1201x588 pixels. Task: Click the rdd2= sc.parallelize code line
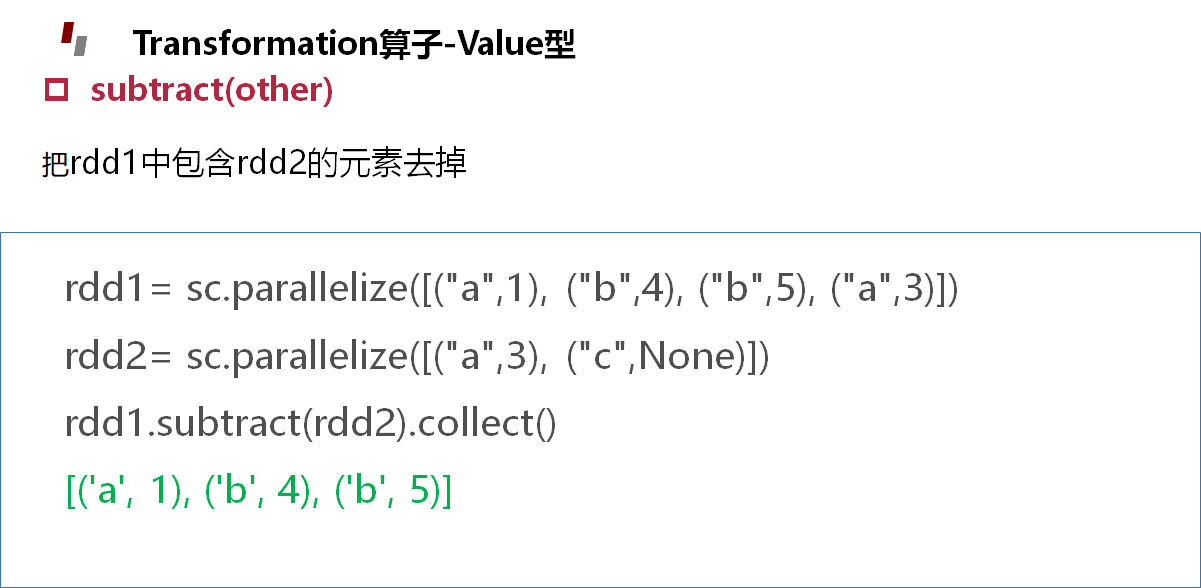pyautogui.click(x=417, y=356)
